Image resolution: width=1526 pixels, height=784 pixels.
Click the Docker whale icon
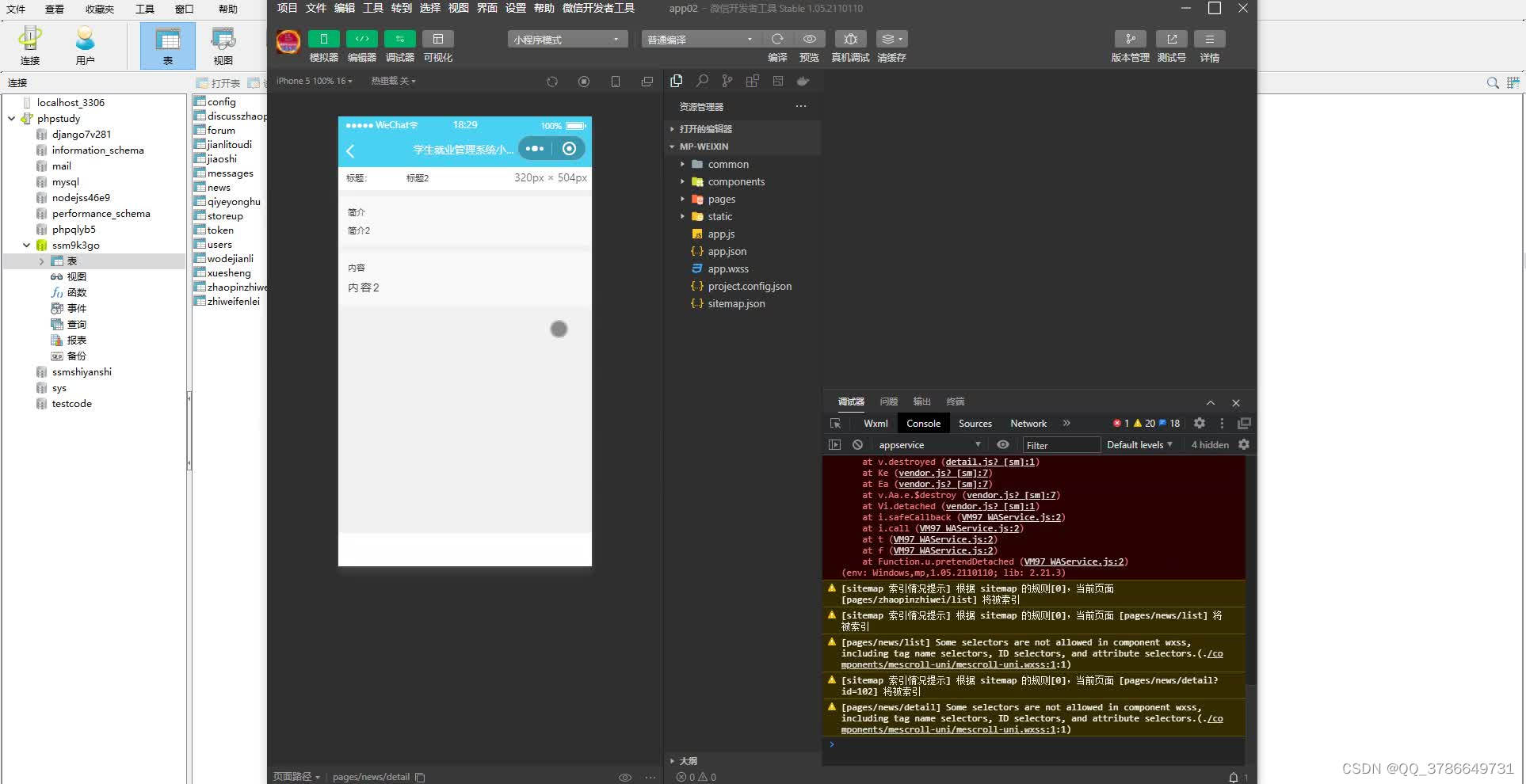click(803, 81)
